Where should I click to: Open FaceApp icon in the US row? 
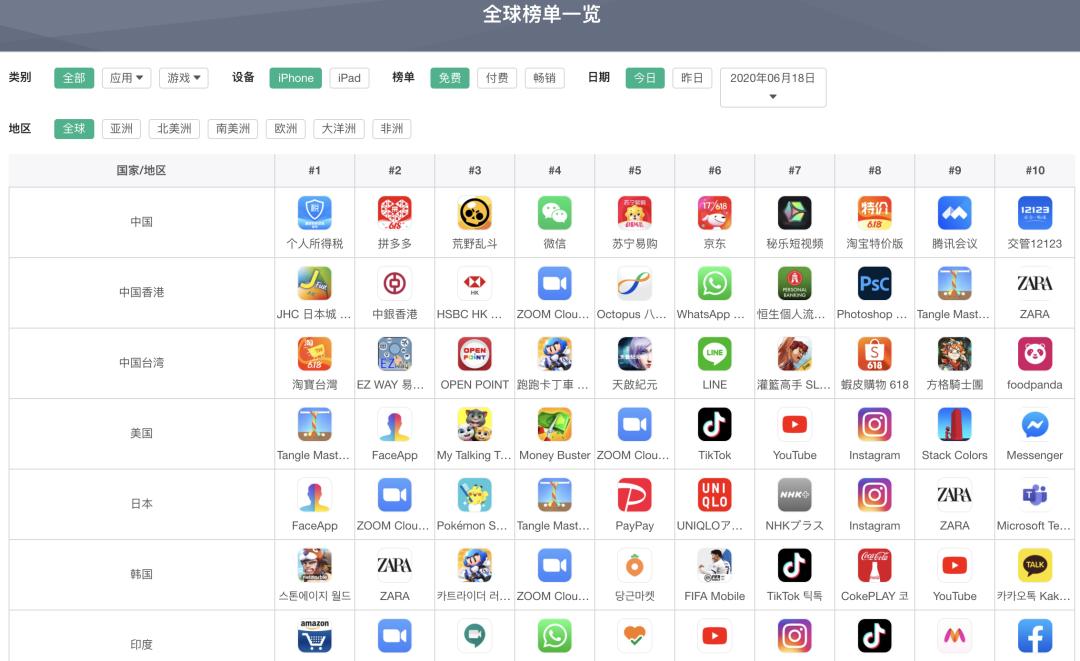[395, 424]
